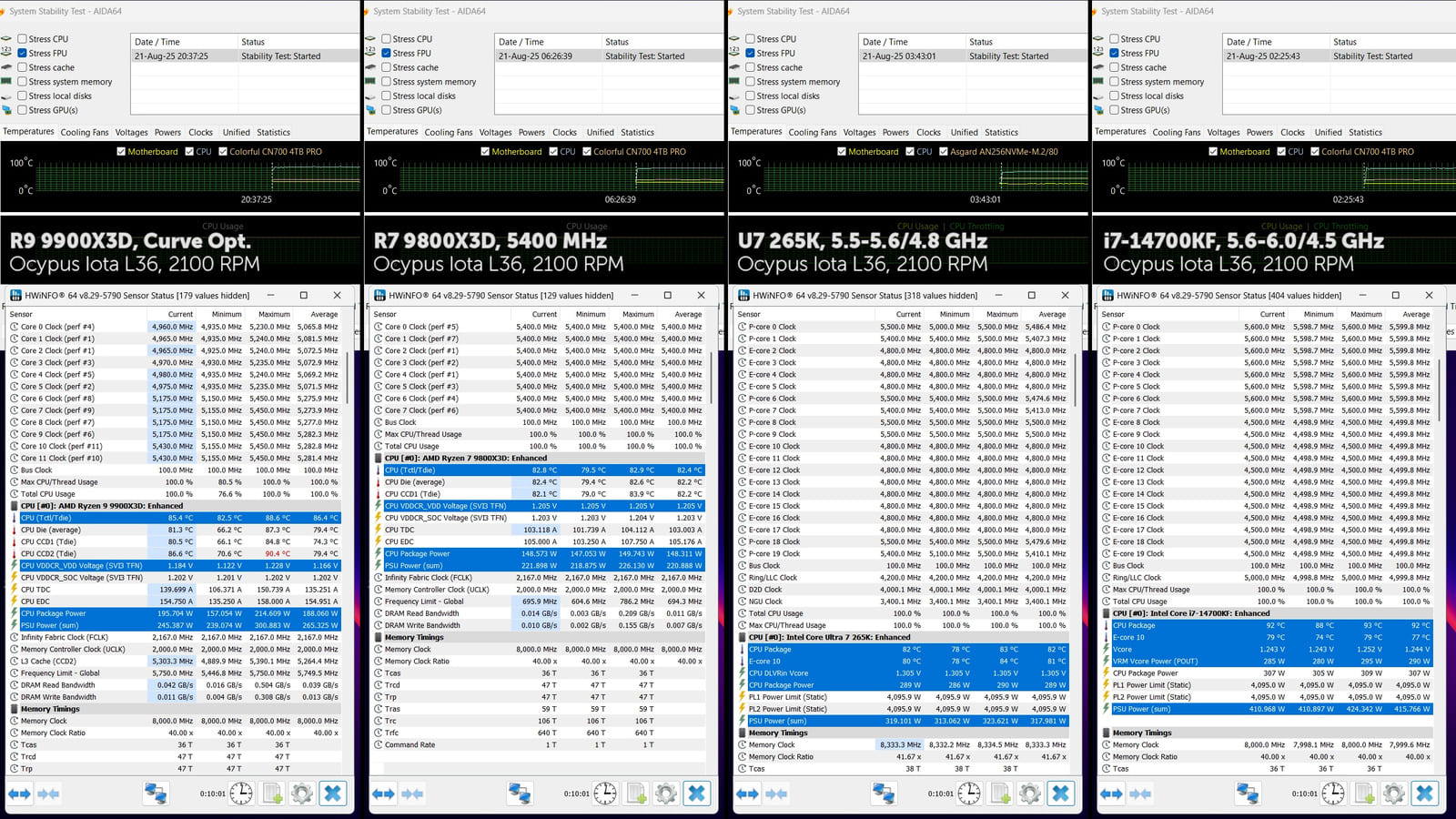Click the Date / Time column header in the 20:37:25 AIDA64 window
The image size is (1456, 819).
[x=184, y=42]
